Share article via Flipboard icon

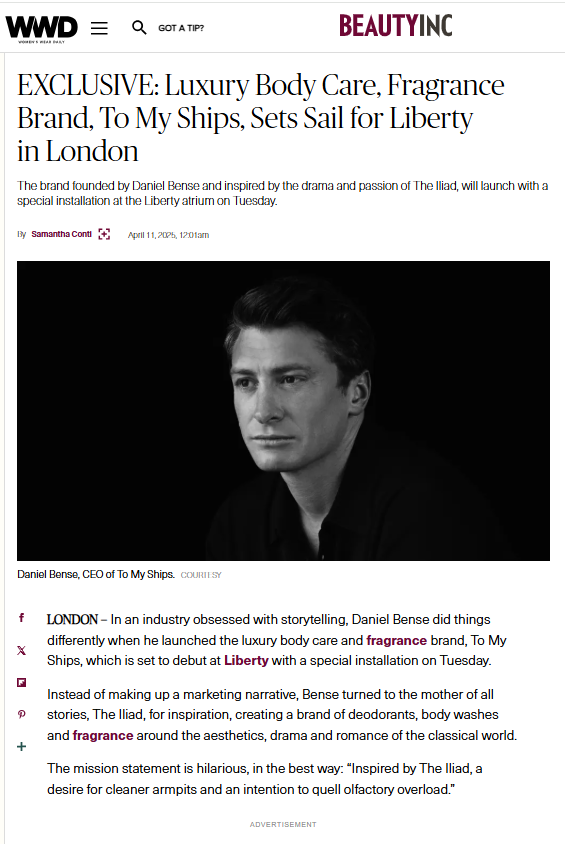(22, 683)
